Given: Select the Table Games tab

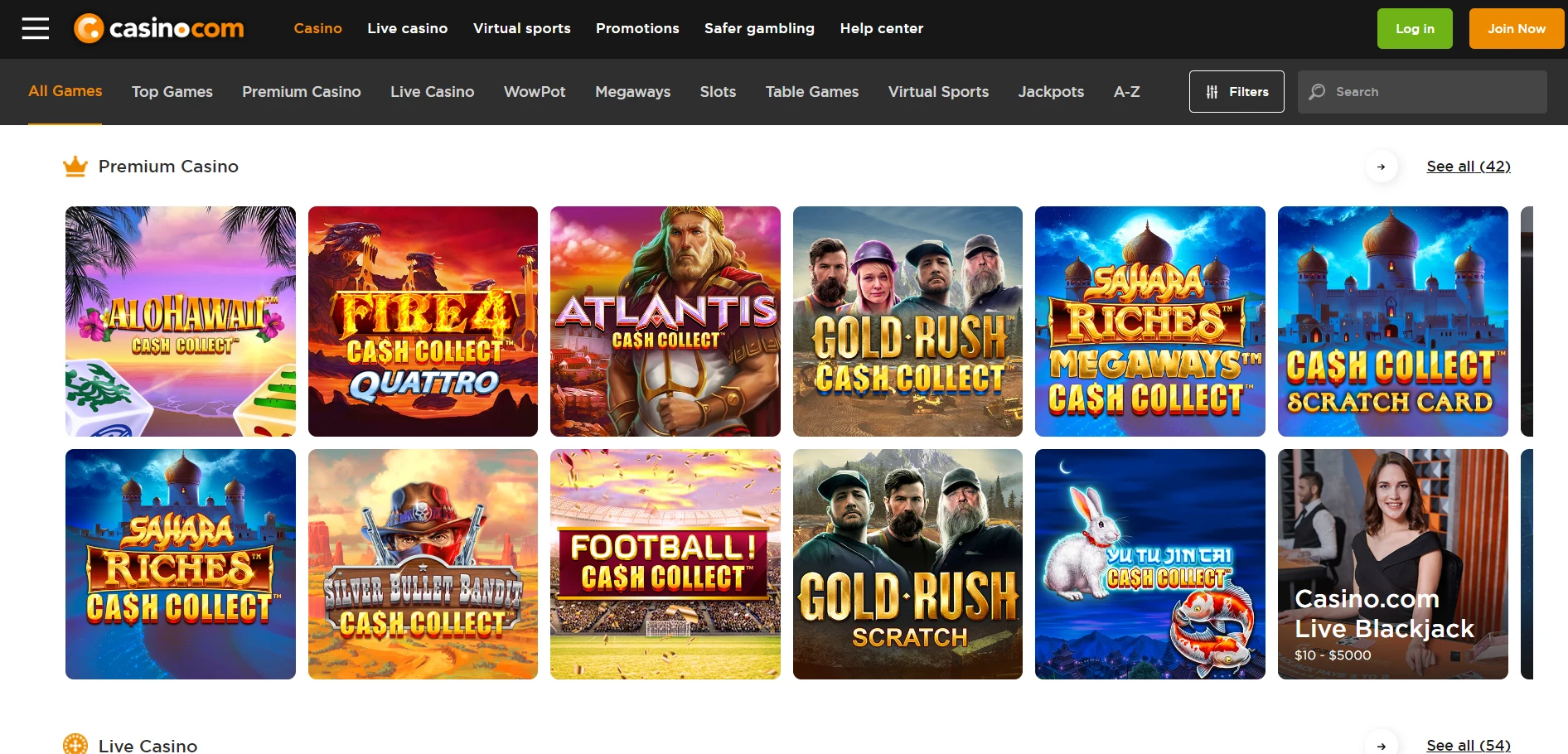Looking at the screenshot, I should click(x=812, y=92).
